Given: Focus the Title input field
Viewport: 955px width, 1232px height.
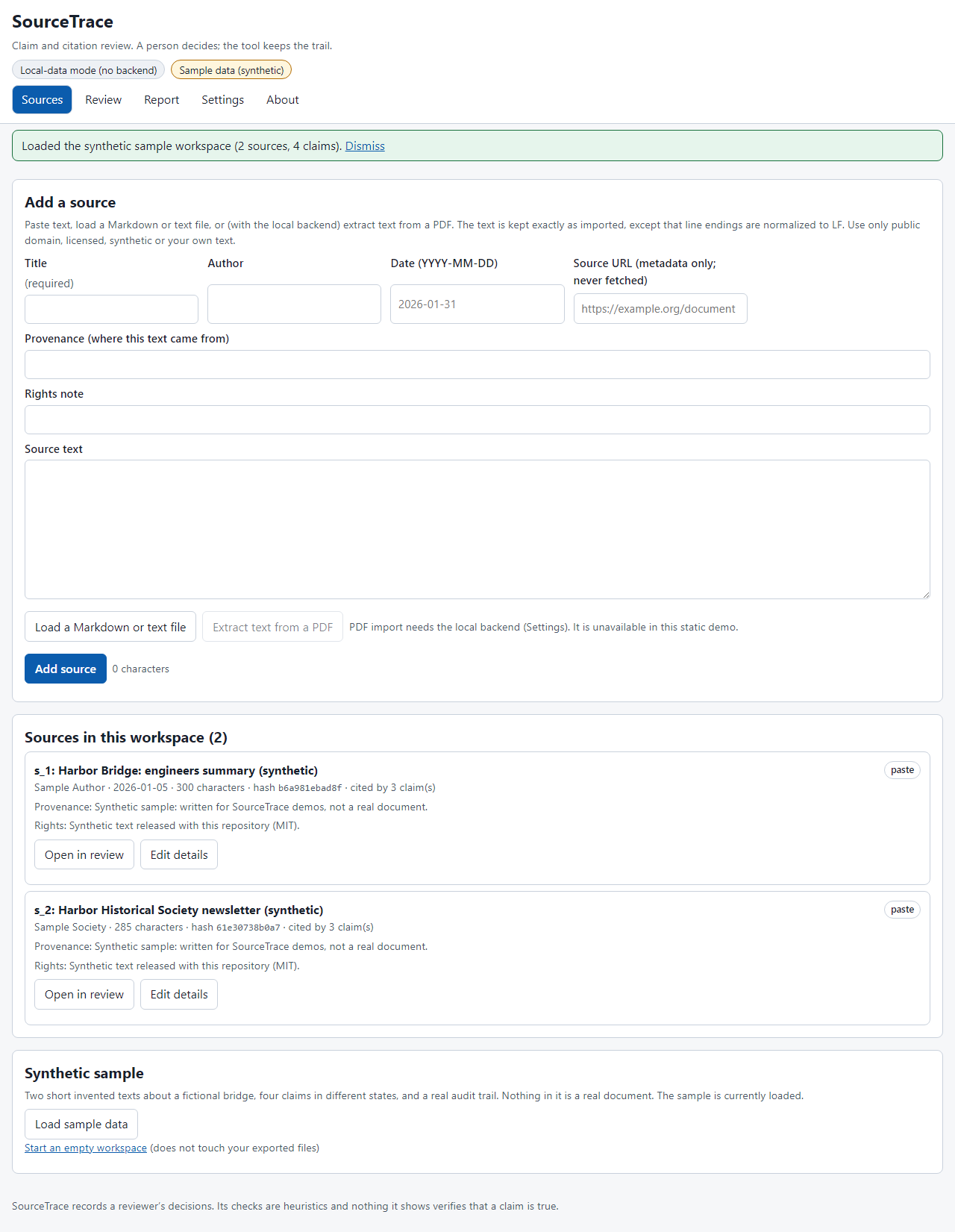Looking at the screenshot, I should 111,309.
